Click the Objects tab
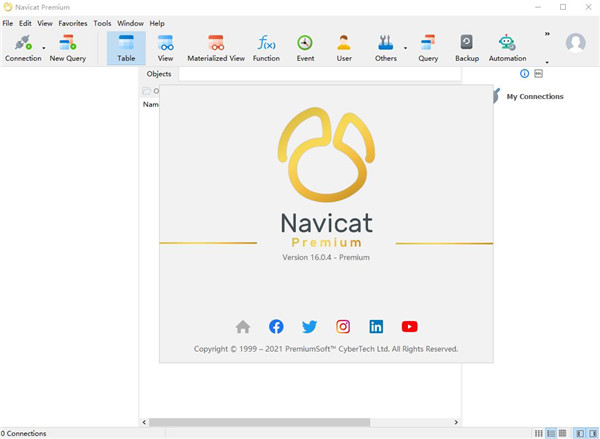The height and width of the screenshot is (439, 600). coord(159,74)
